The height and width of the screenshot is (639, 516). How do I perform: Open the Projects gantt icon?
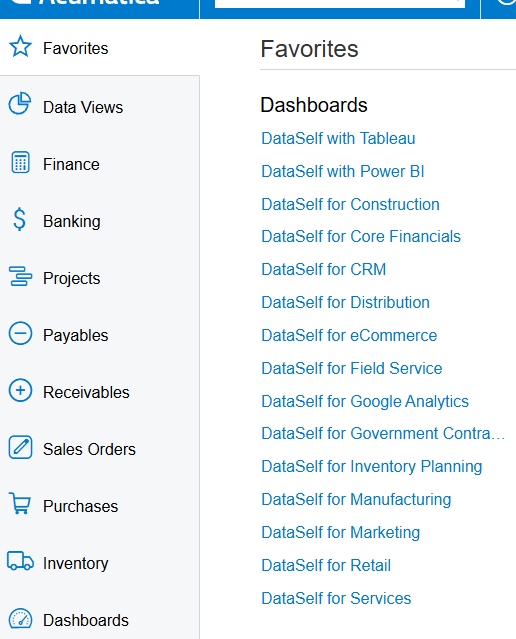[x=20, y=276]
